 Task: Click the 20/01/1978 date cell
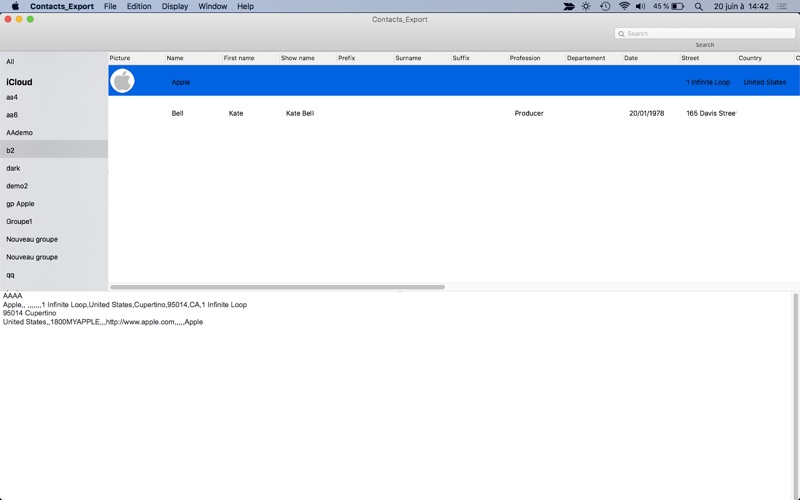point(646,113)
